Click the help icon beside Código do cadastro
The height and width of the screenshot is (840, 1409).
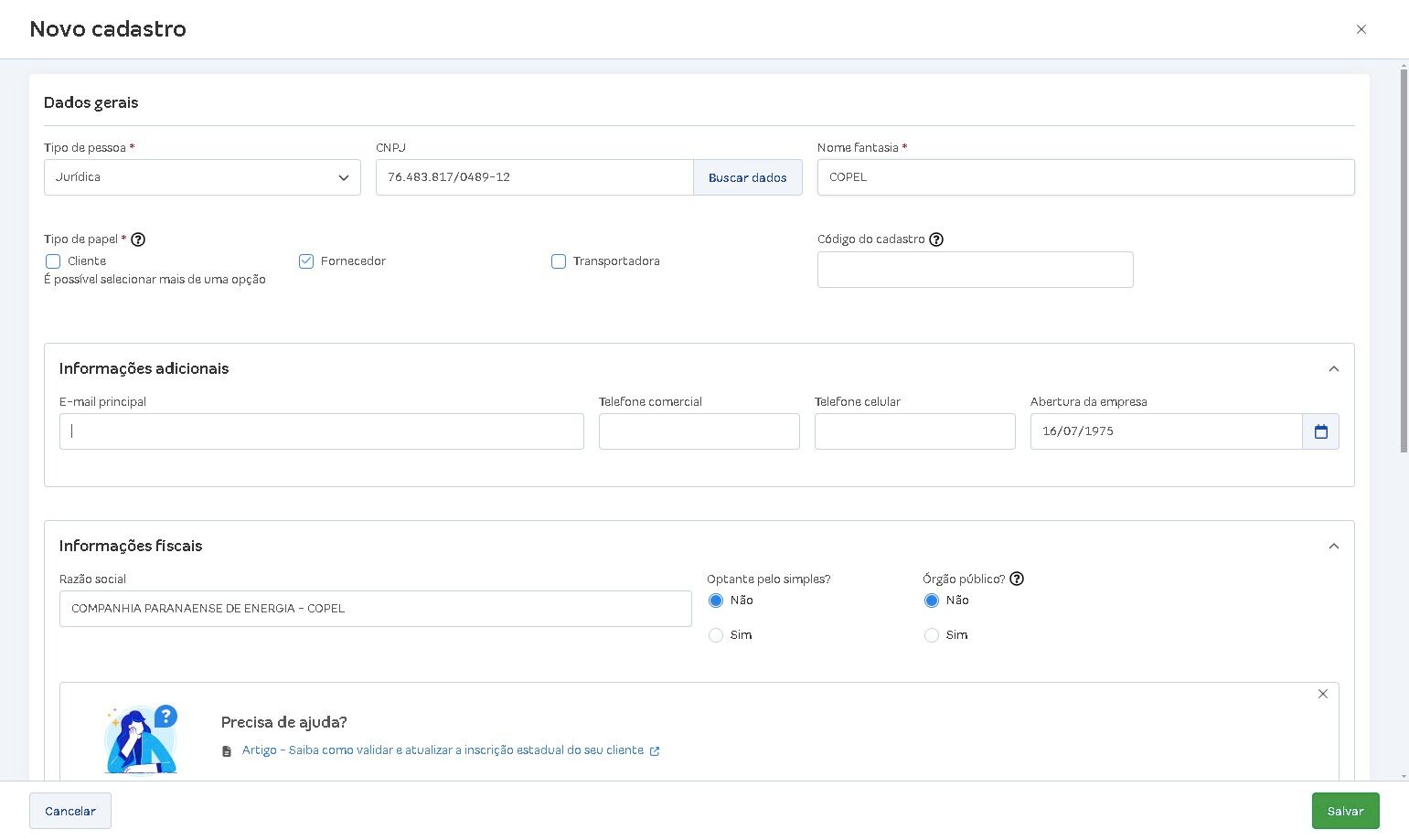point(936,239)
